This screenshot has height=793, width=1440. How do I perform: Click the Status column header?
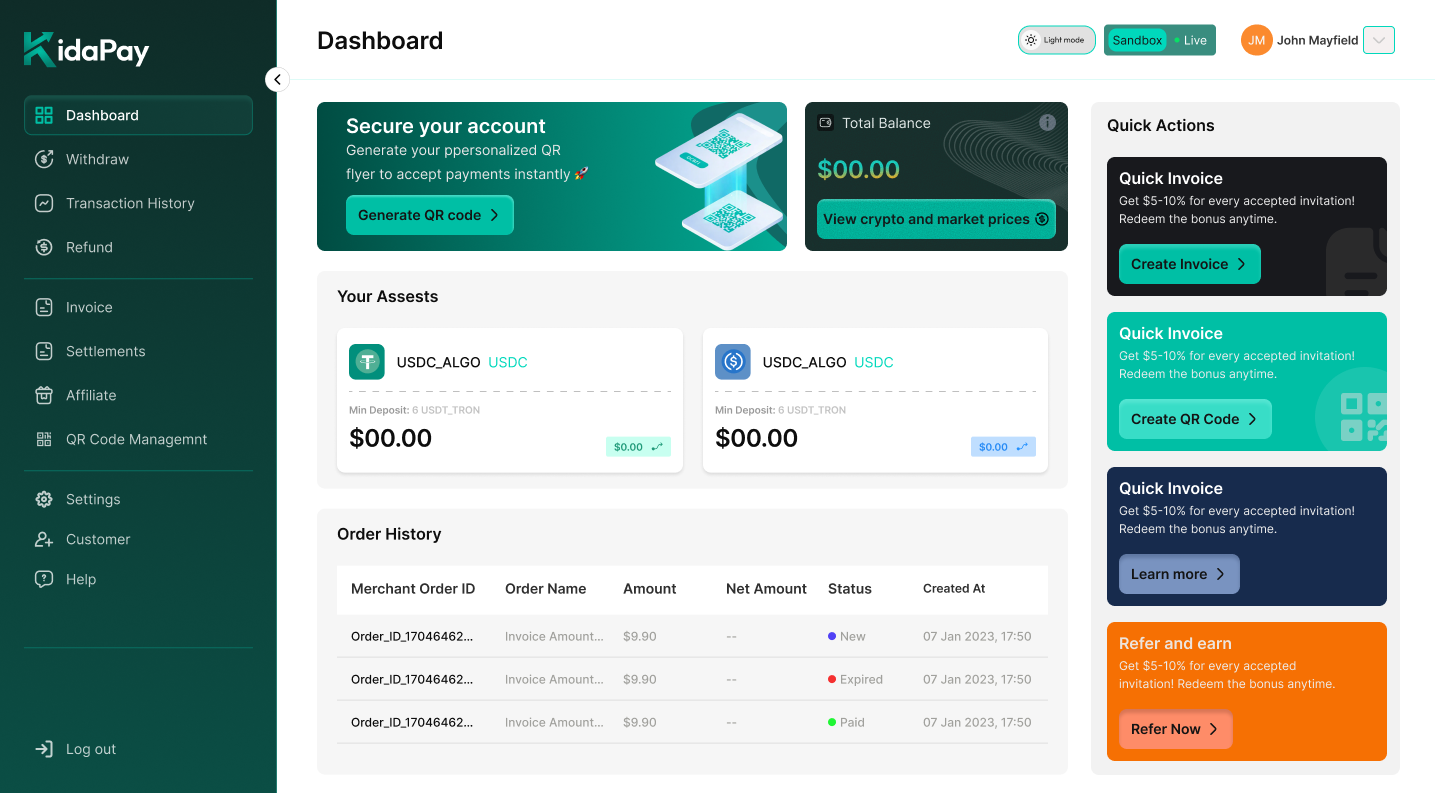850,589
